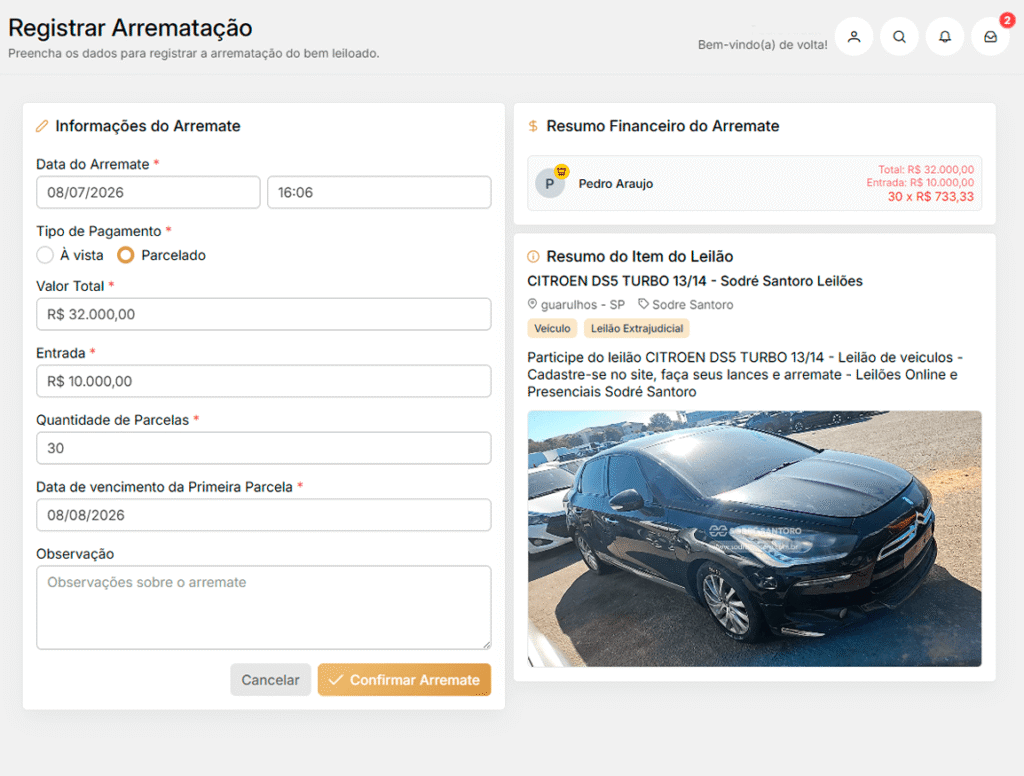Click the Observação text area

click(264, 607)
